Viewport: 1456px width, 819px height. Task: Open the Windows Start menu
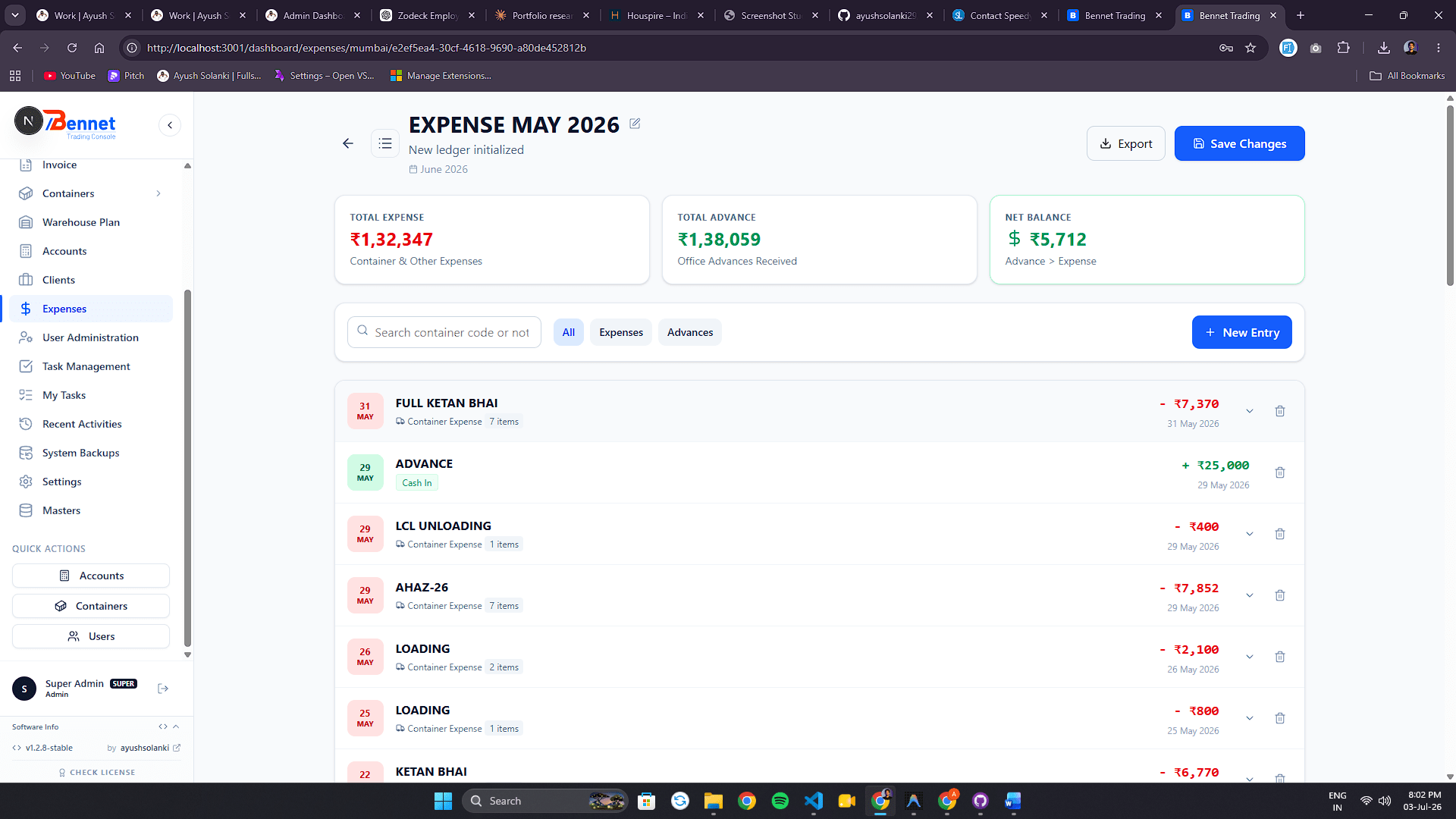444,801
